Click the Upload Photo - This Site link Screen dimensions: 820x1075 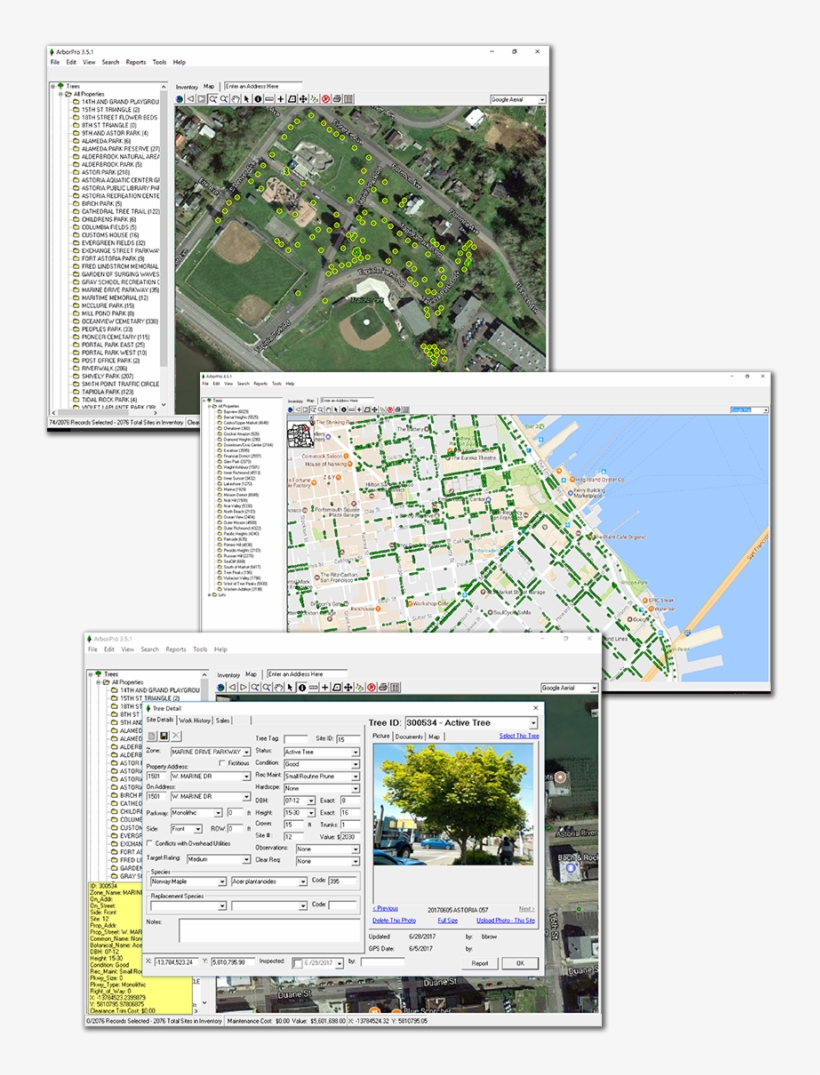505,921
